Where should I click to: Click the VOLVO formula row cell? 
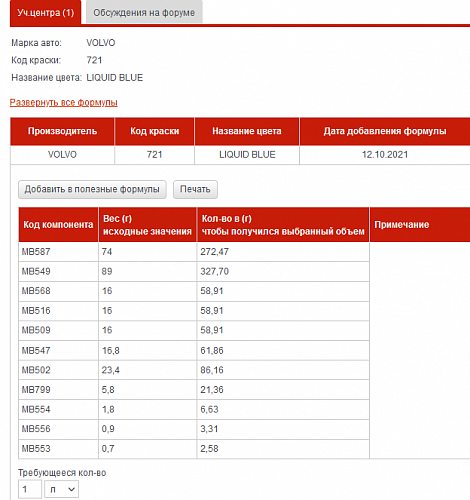point(62,155)
